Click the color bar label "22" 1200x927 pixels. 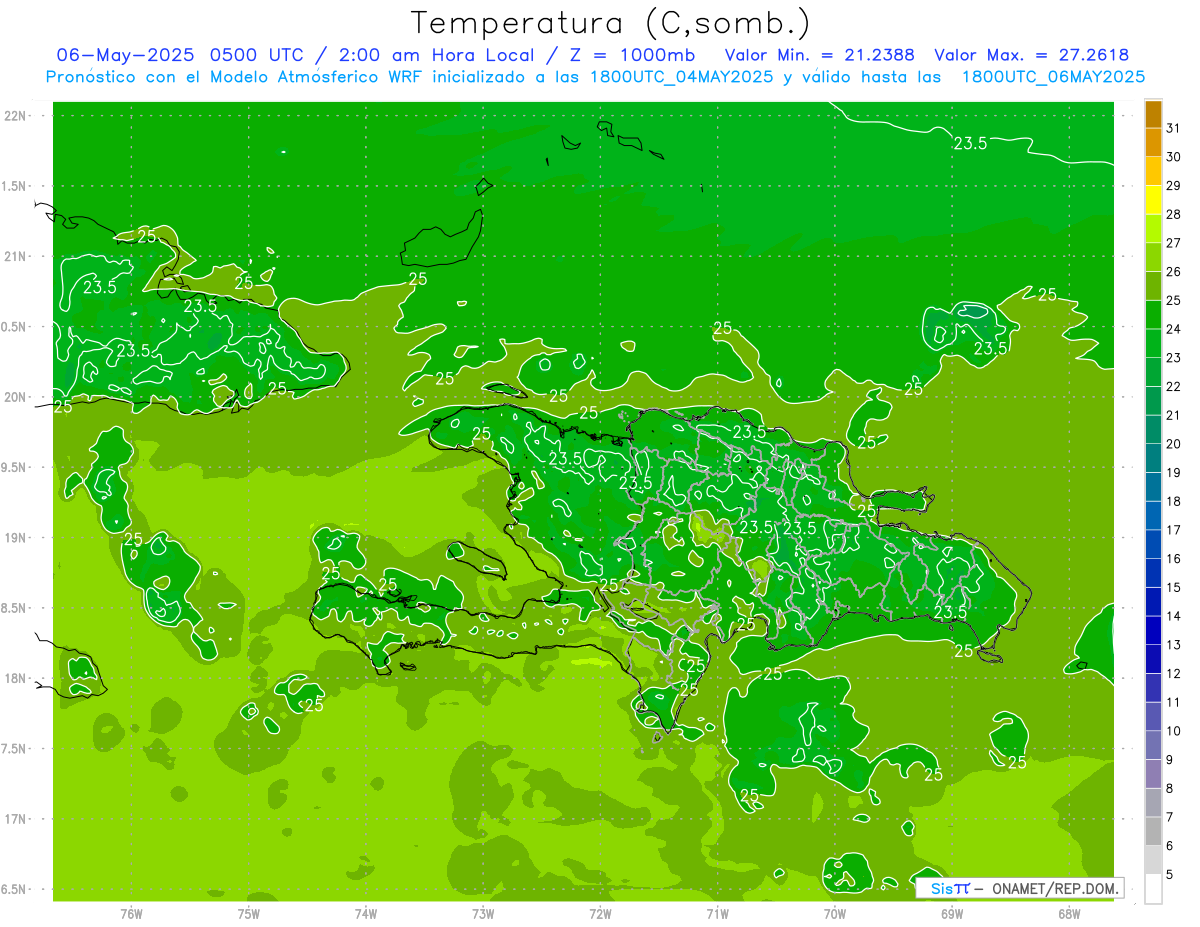(1174, 386)
